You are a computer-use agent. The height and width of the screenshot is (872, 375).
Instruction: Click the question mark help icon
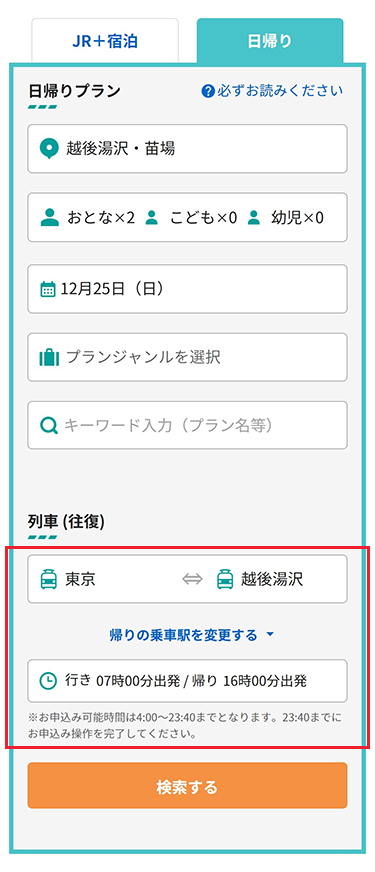pyautogui.click(x=208, y=91)
